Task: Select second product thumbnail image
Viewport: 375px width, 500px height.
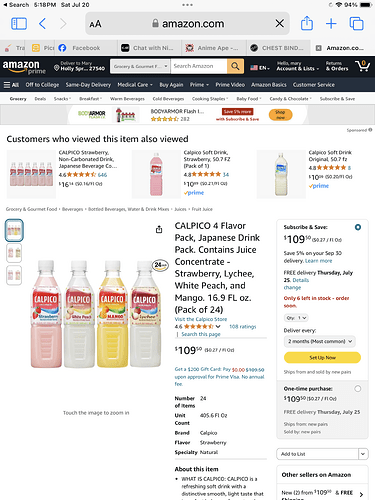Action: tap(14, 253)
